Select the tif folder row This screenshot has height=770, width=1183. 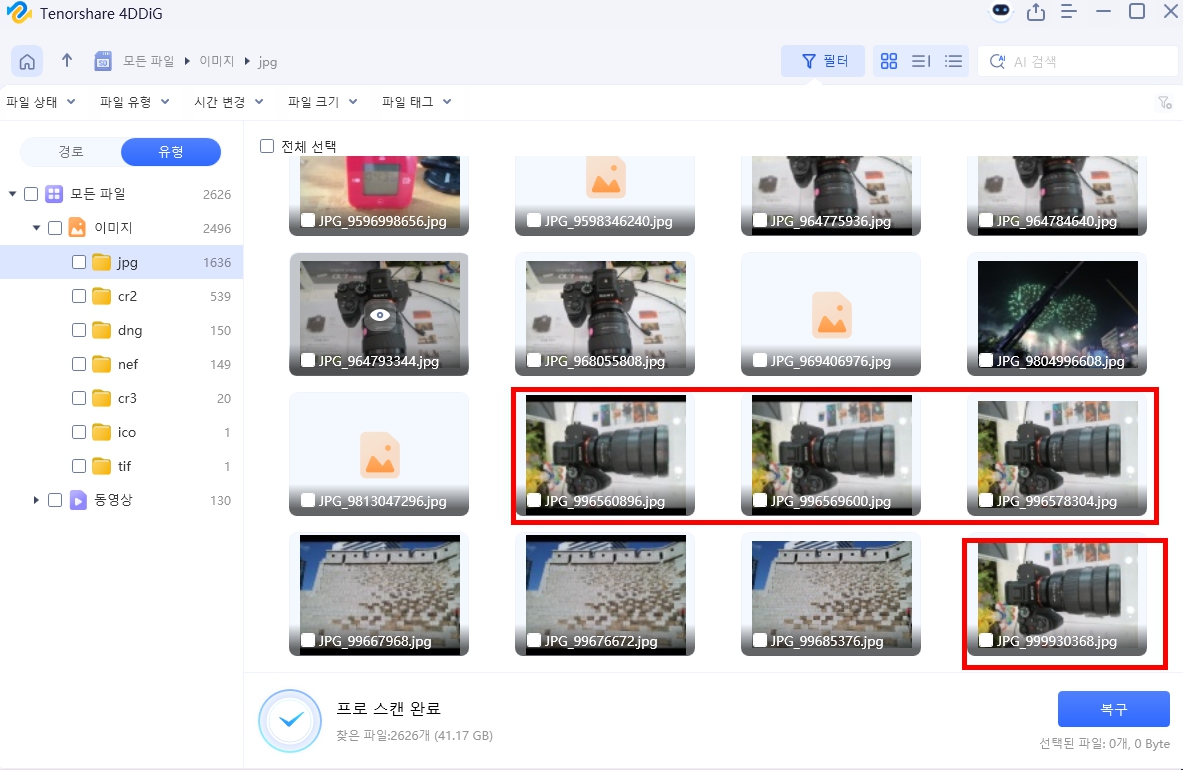tap(121, 466)
